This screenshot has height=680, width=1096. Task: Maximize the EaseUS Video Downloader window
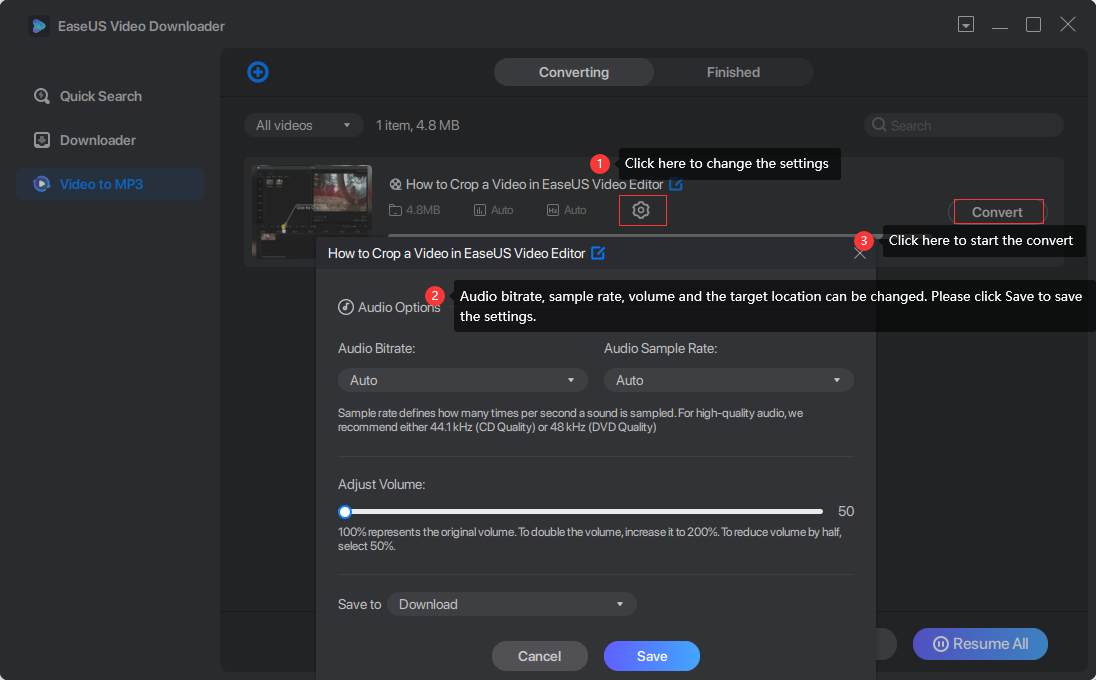point(1033,24)
